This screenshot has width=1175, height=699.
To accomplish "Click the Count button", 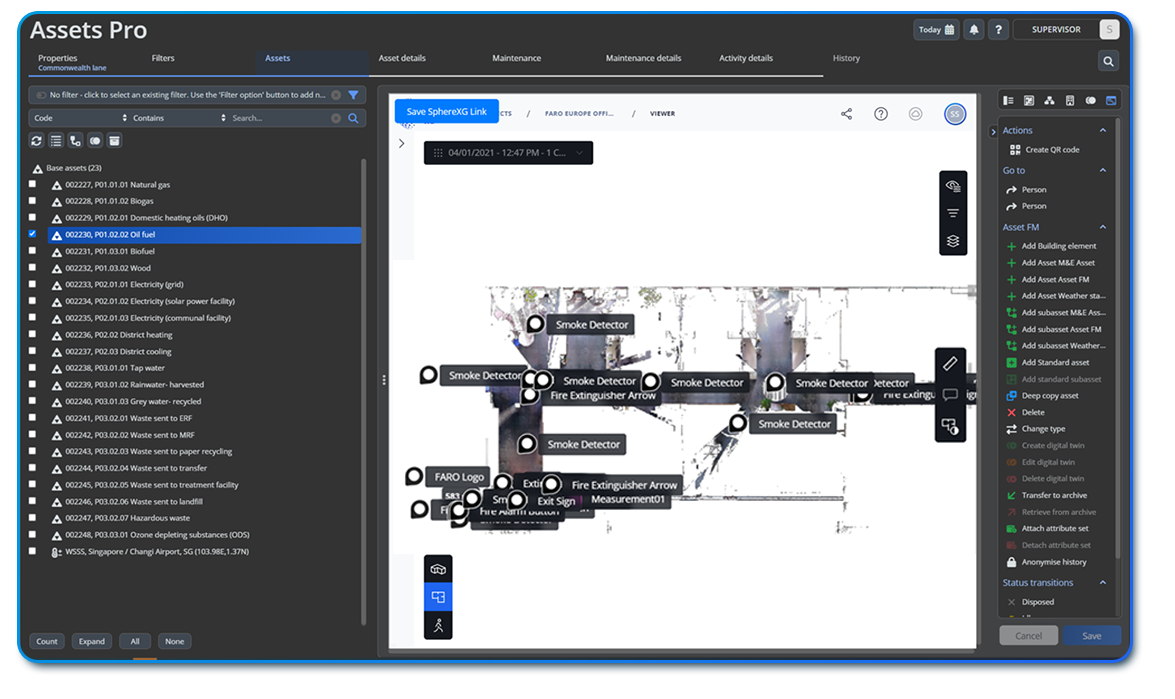I will click(46, 641).
